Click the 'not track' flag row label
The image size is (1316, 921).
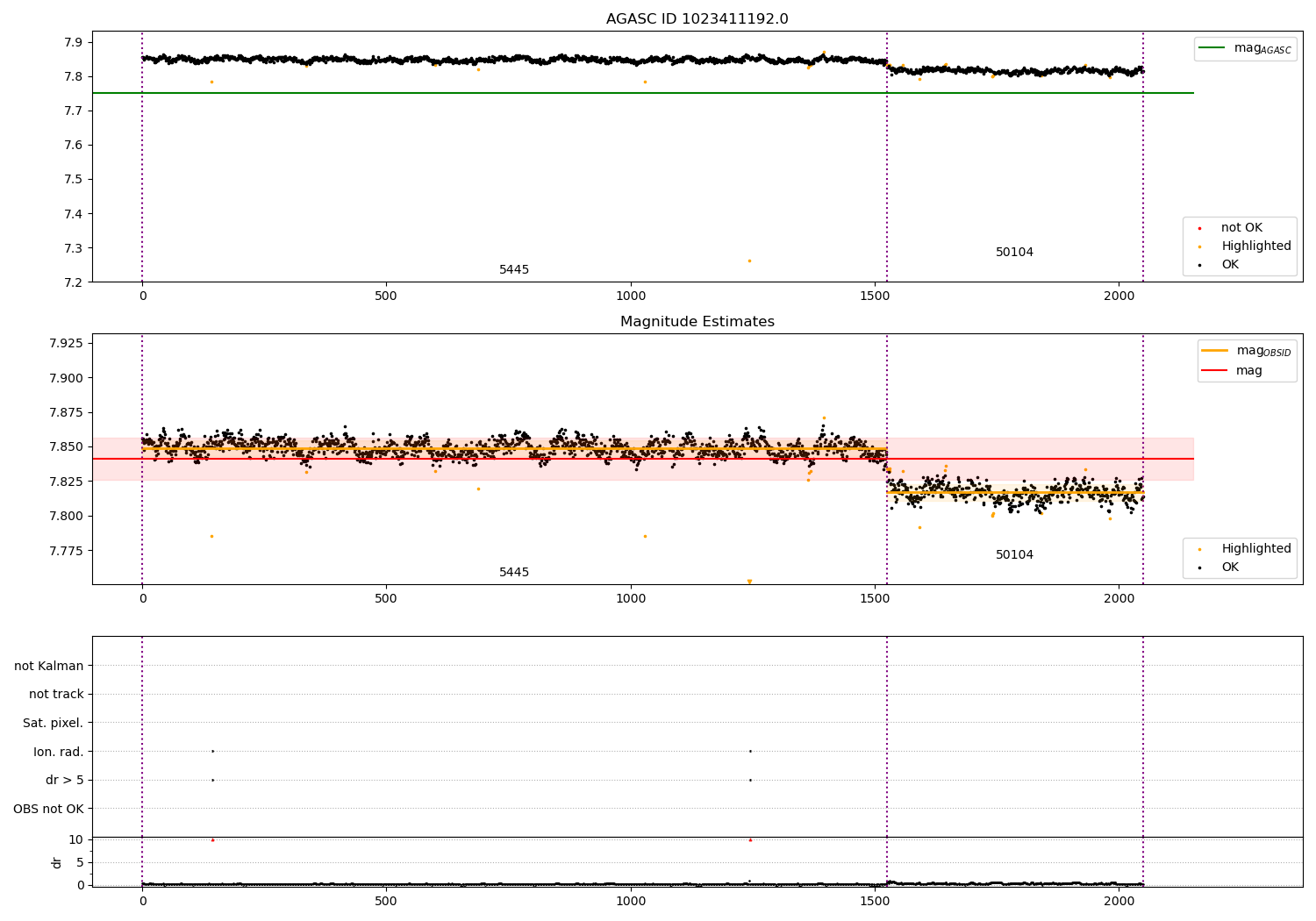pyautogui.click(x=56, y=695)
